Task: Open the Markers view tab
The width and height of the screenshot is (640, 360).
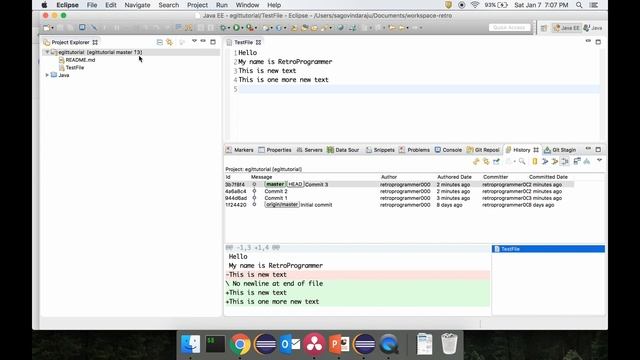Action: 240,150
